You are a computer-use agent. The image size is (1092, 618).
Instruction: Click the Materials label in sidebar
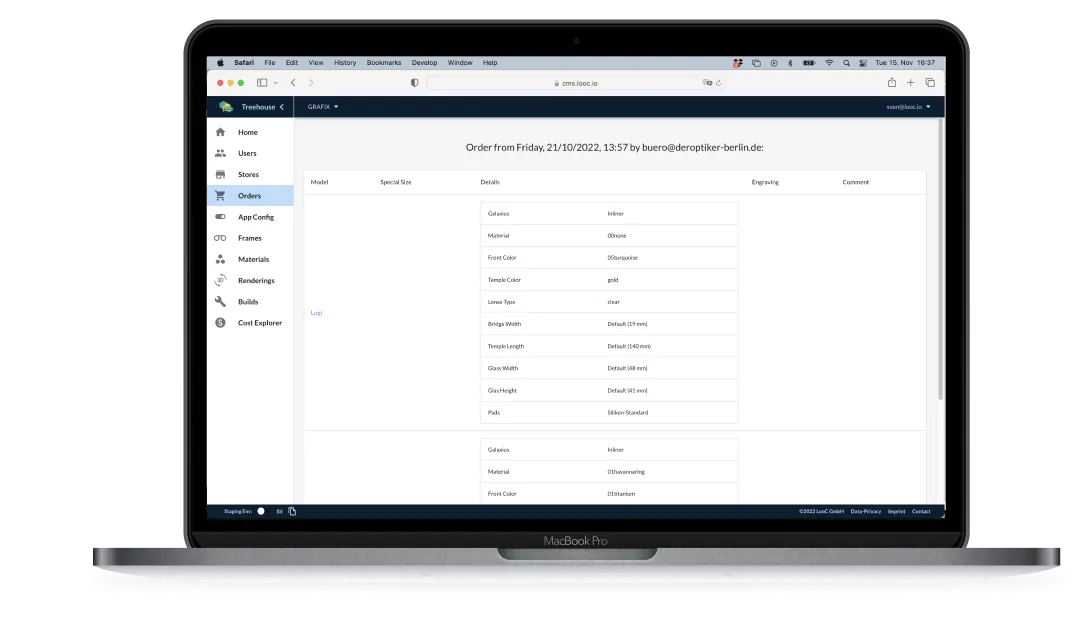tap(254, 259)
